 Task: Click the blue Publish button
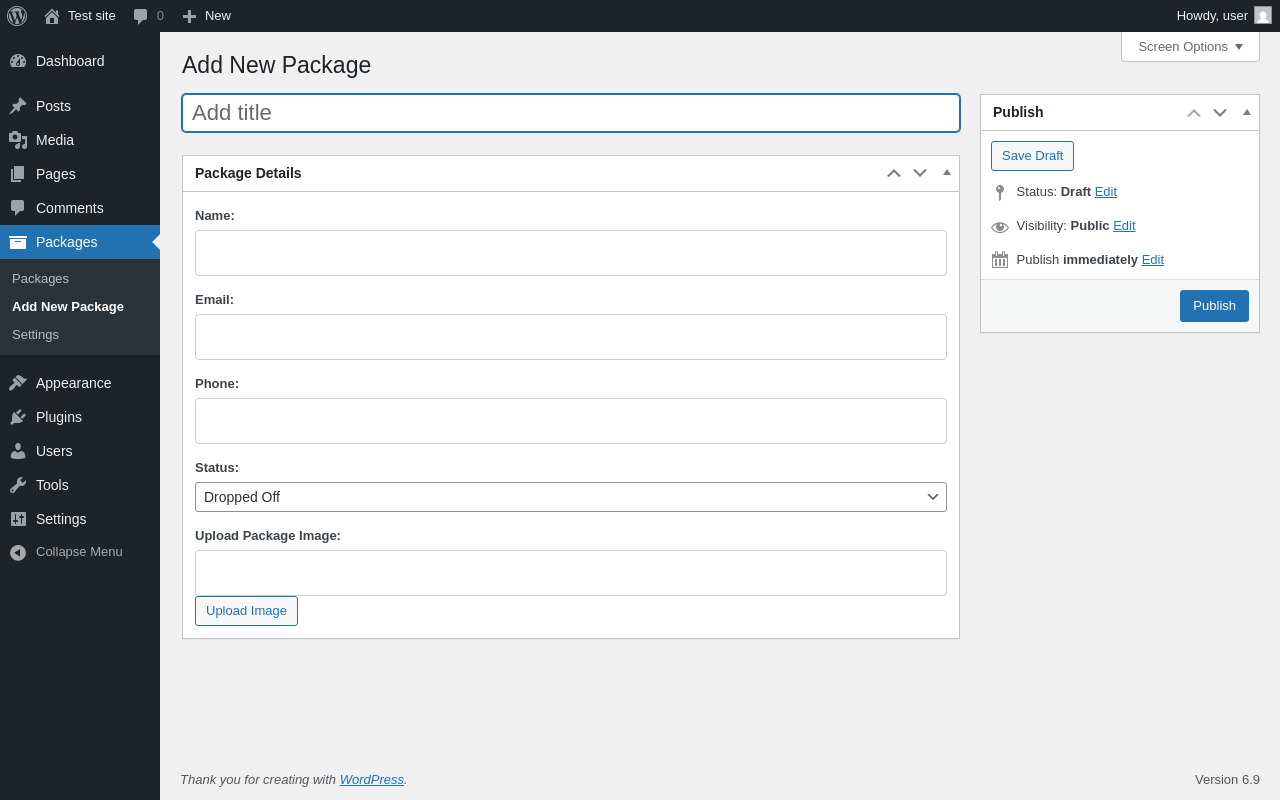(1214, 306)
